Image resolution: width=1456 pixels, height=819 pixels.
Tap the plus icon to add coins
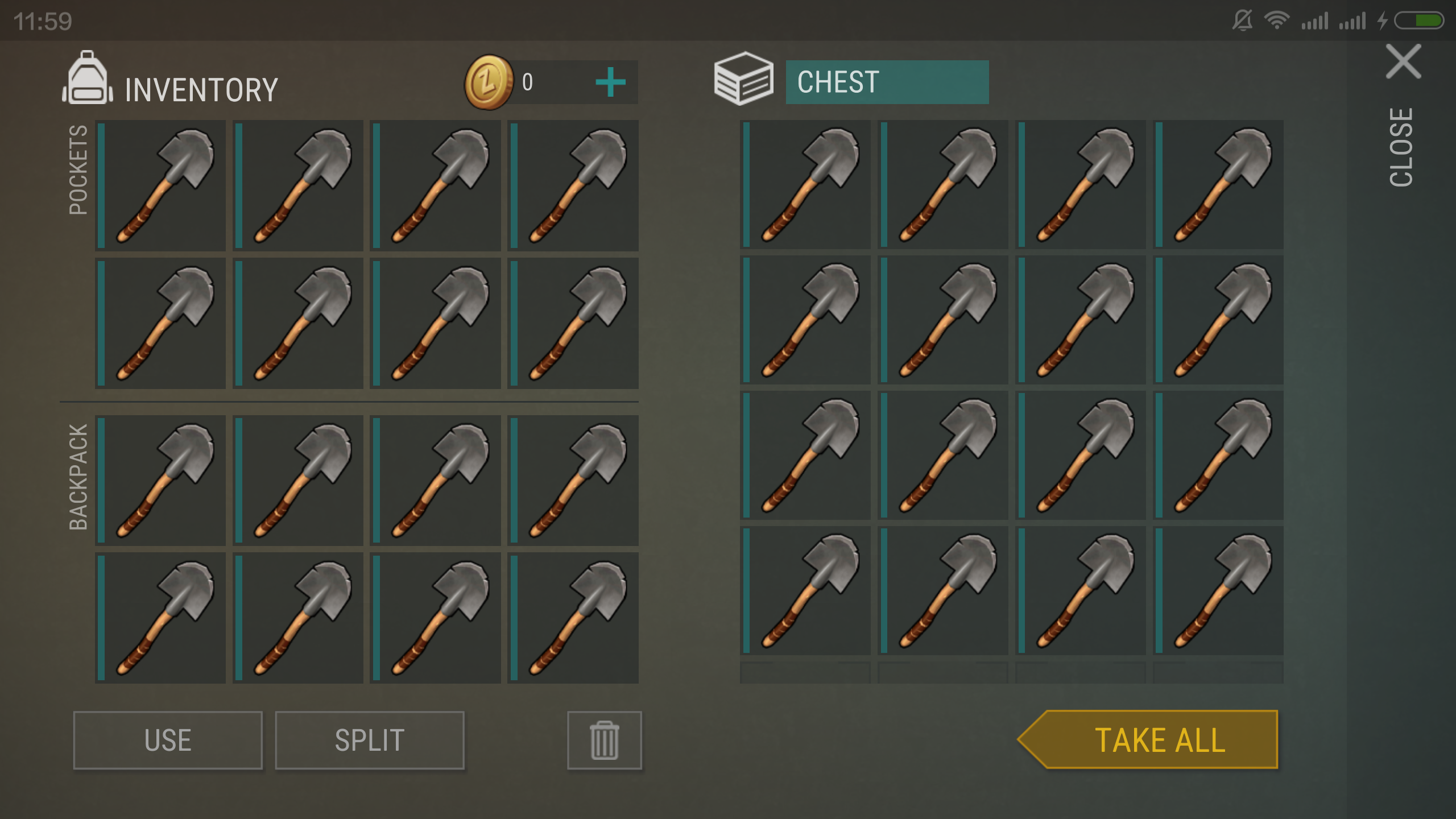click(x=610, y=82)
